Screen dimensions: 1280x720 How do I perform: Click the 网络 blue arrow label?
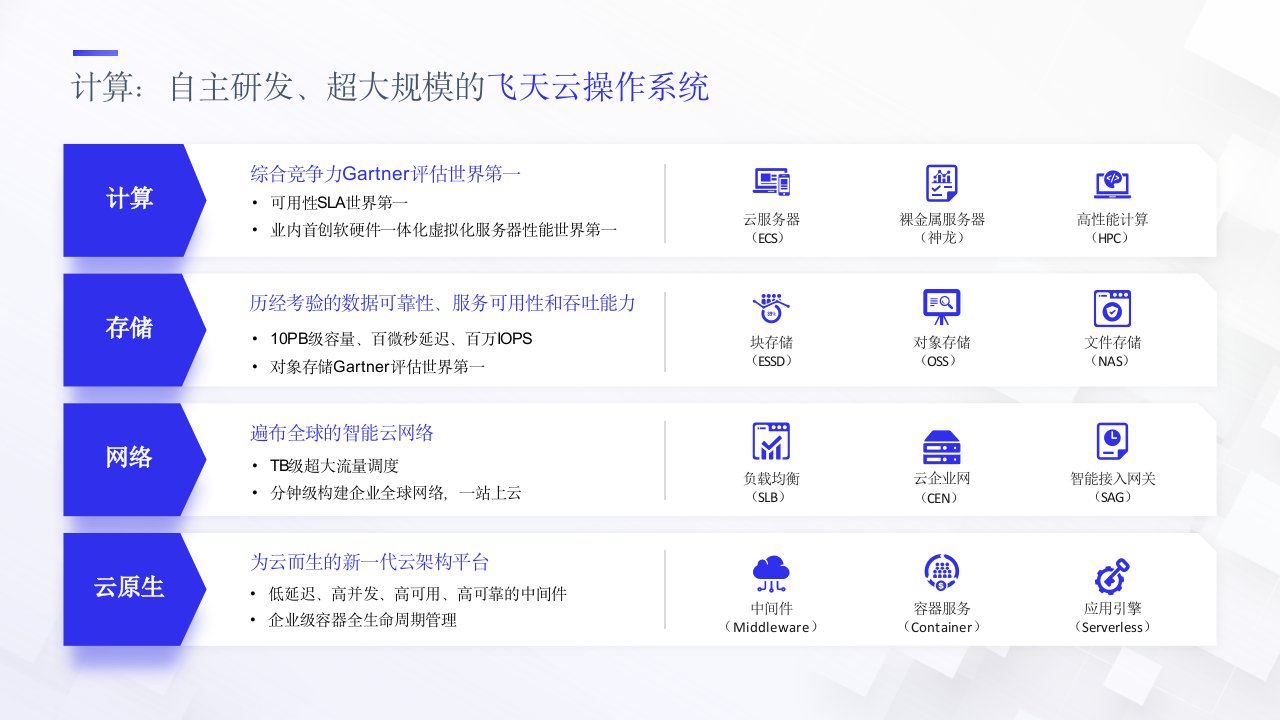pyautogui.click(x=129, y=459)
